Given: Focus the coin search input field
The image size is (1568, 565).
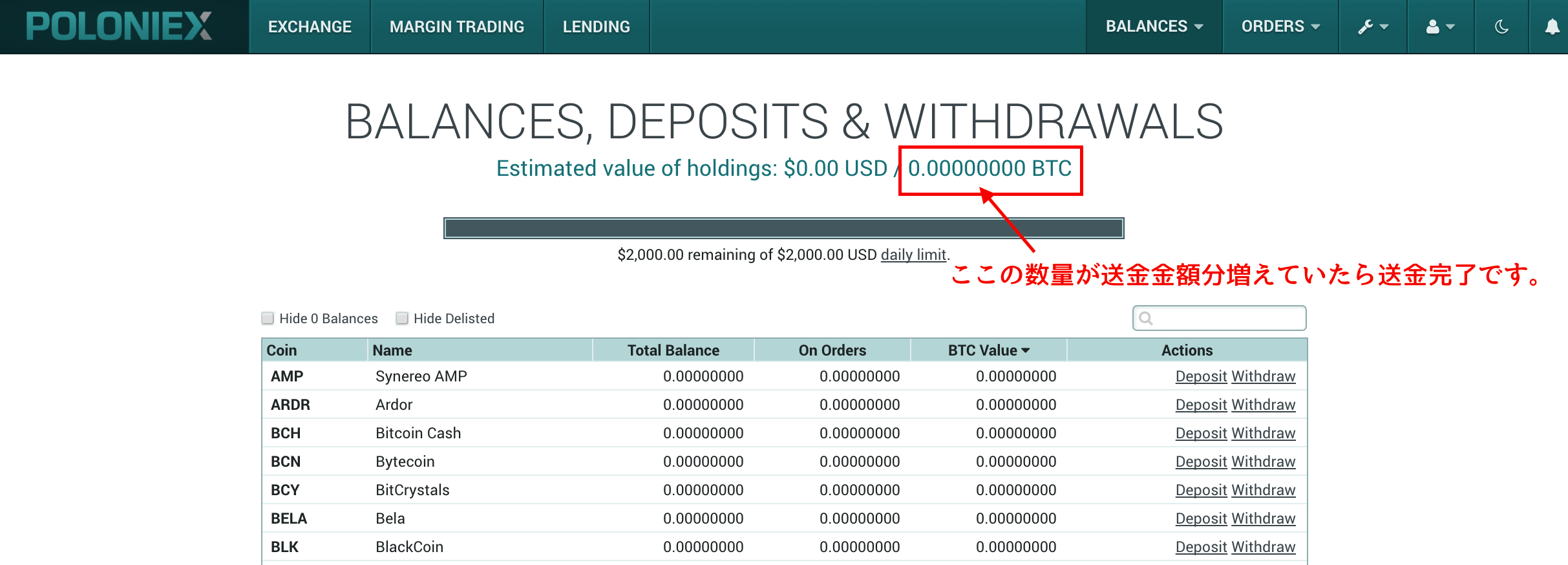Looking at the screenshot, I should (1219, 318).
